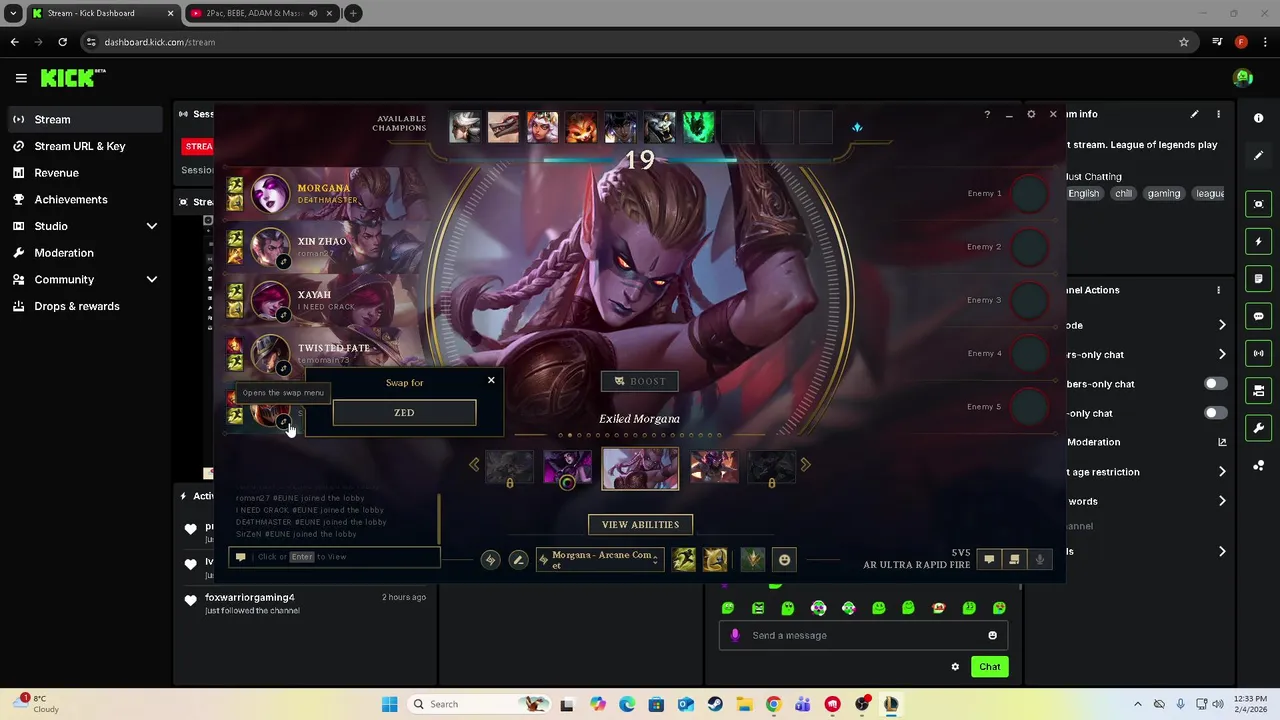Open chroma color wheel on skin

(567, 483)
